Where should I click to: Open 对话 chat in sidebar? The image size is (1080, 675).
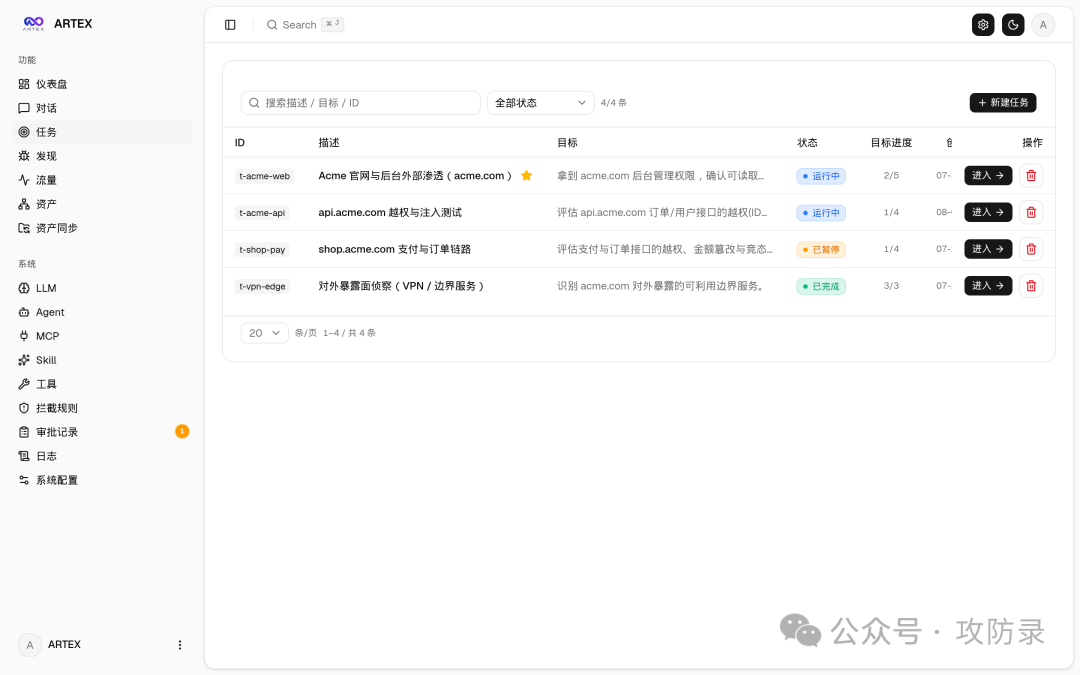(x=101, y=108)
